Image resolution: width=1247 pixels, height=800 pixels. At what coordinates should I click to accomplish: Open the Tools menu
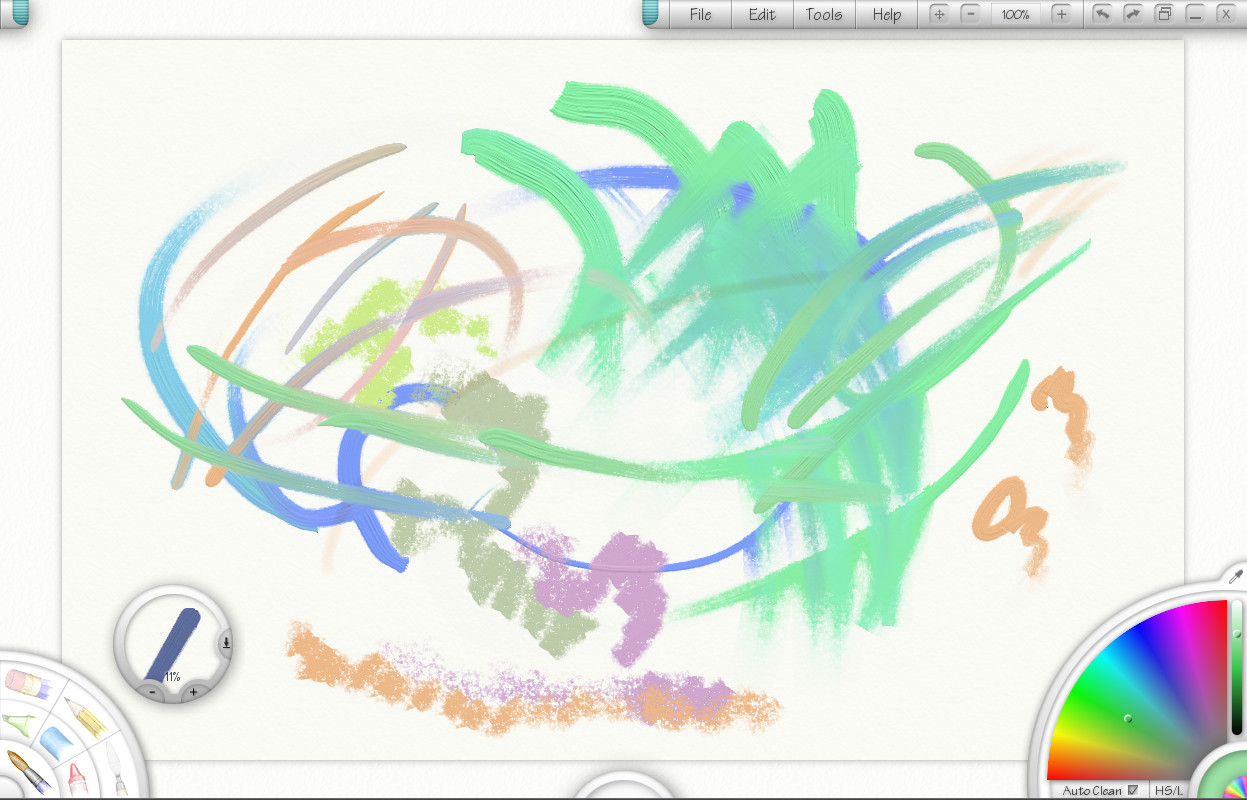point(824,14)
